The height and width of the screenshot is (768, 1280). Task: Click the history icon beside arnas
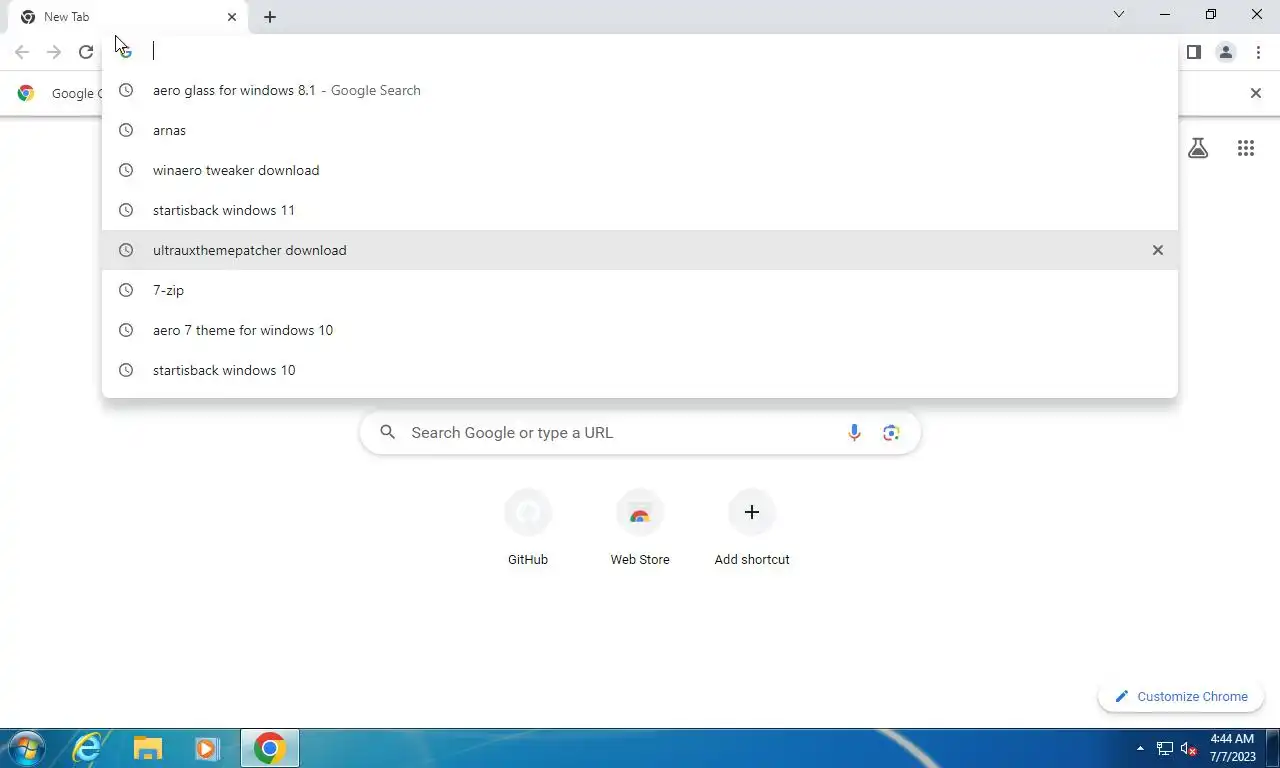click(x=126, y=130)
